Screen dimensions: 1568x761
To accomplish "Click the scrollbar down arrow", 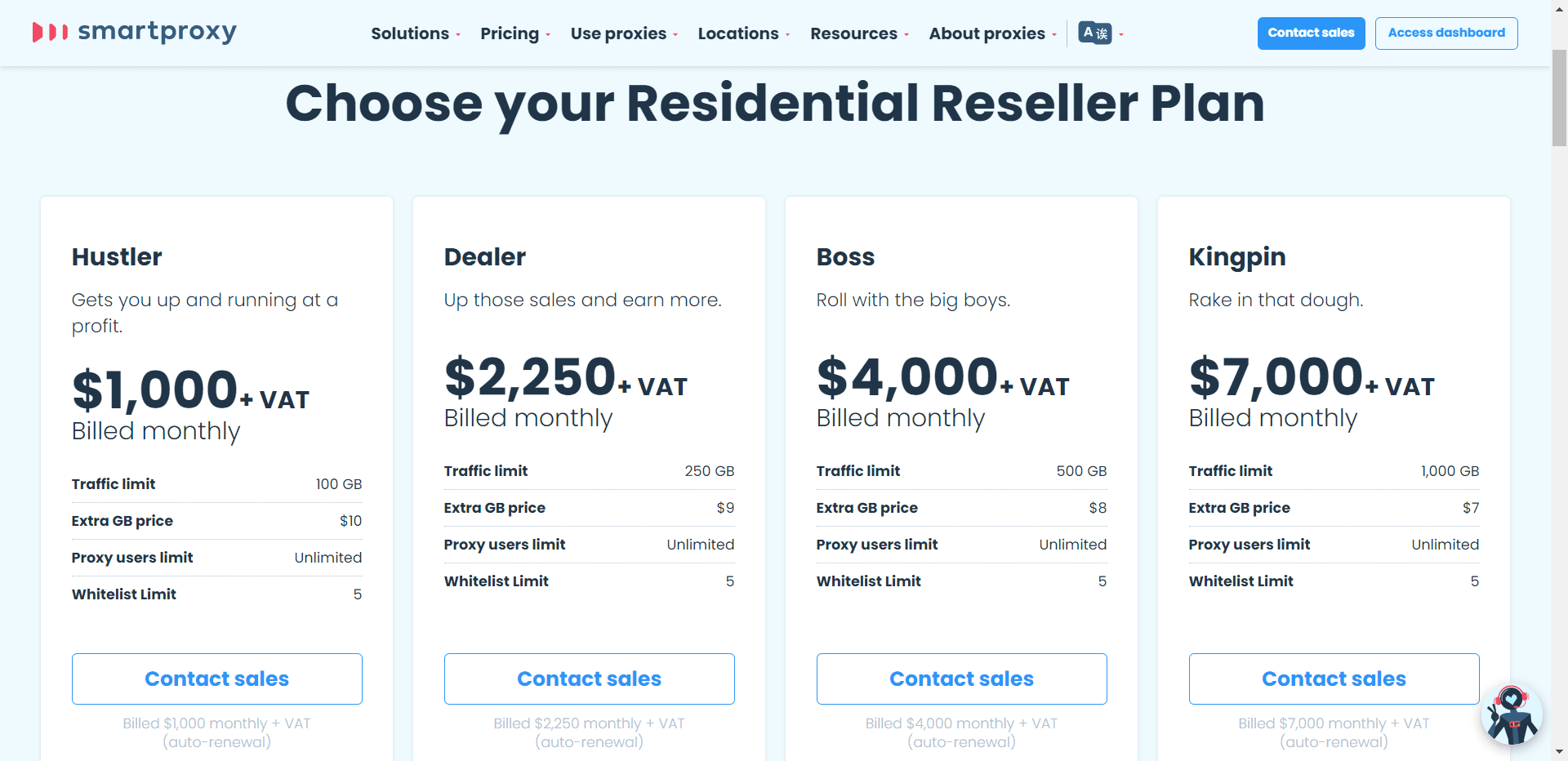I will (x=1559, y=752).
